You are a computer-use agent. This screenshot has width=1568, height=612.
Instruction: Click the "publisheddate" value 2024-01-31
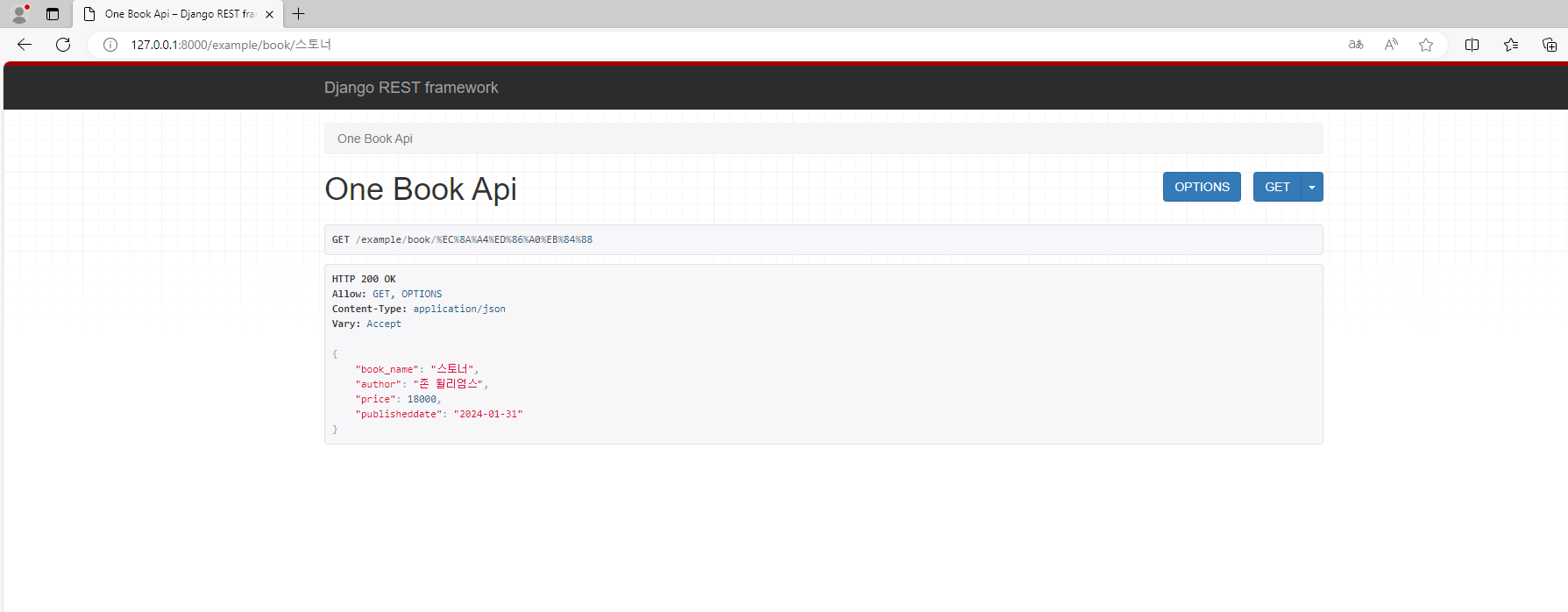pos(488,414)
